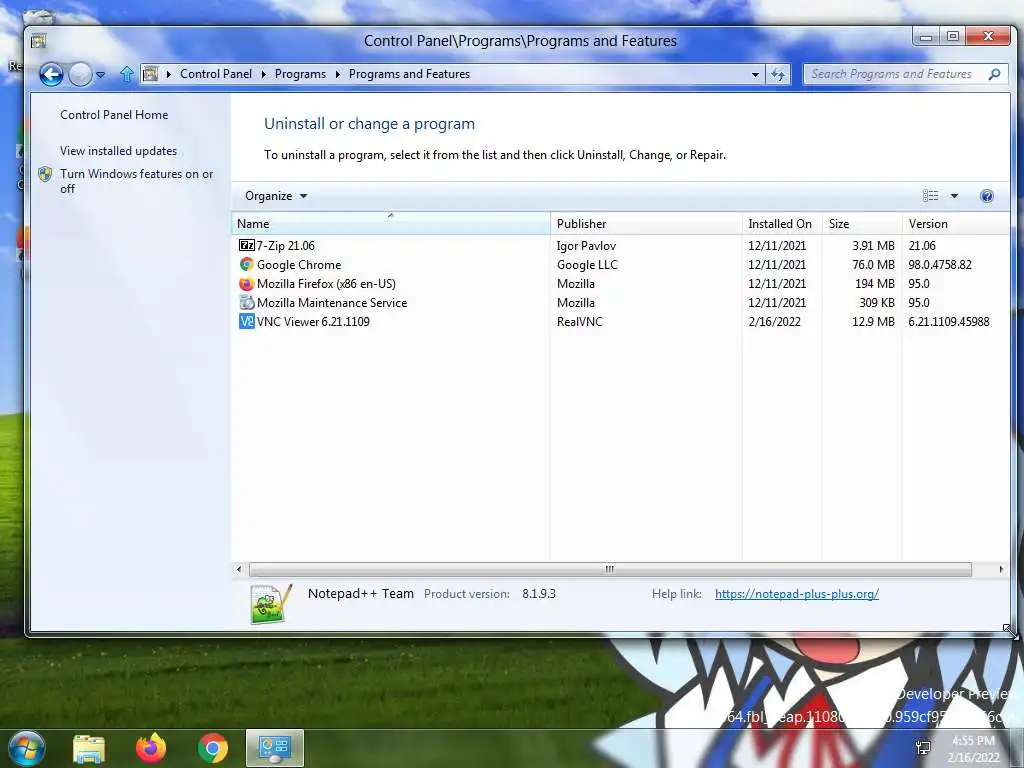The height and width of the screenshot is (768, 1024).
Task: Click the shield icon beside Windows features
Action: [x=45, y=174]
